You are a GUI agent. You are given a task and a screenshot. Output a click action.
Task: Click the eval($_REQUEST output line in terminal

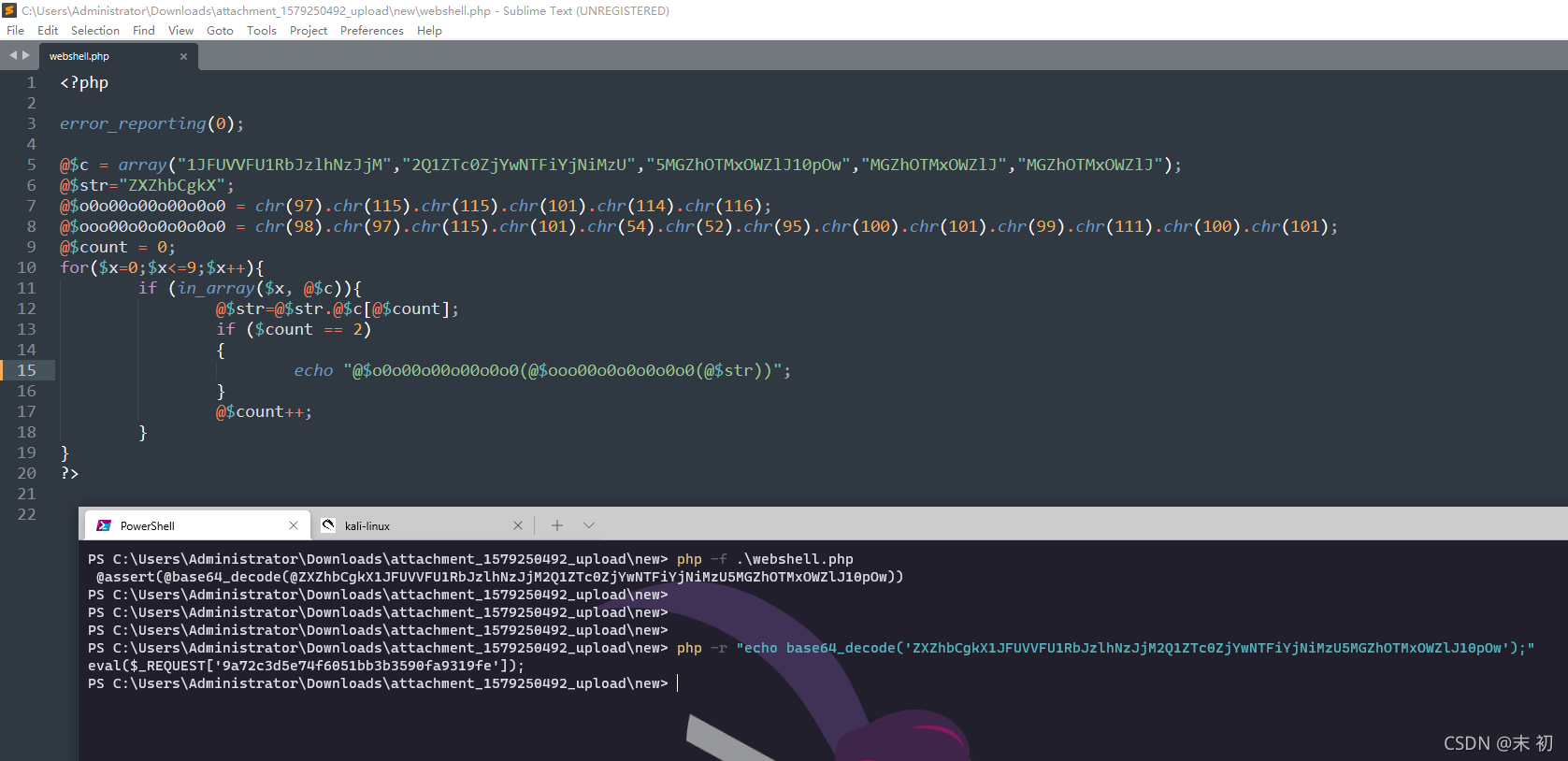(307, 666)
